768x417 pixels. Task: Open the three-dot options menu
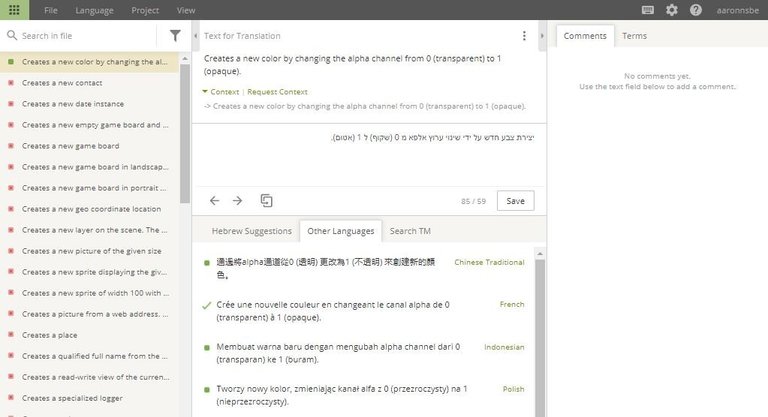pyautogui.click(x=524, y=36)
